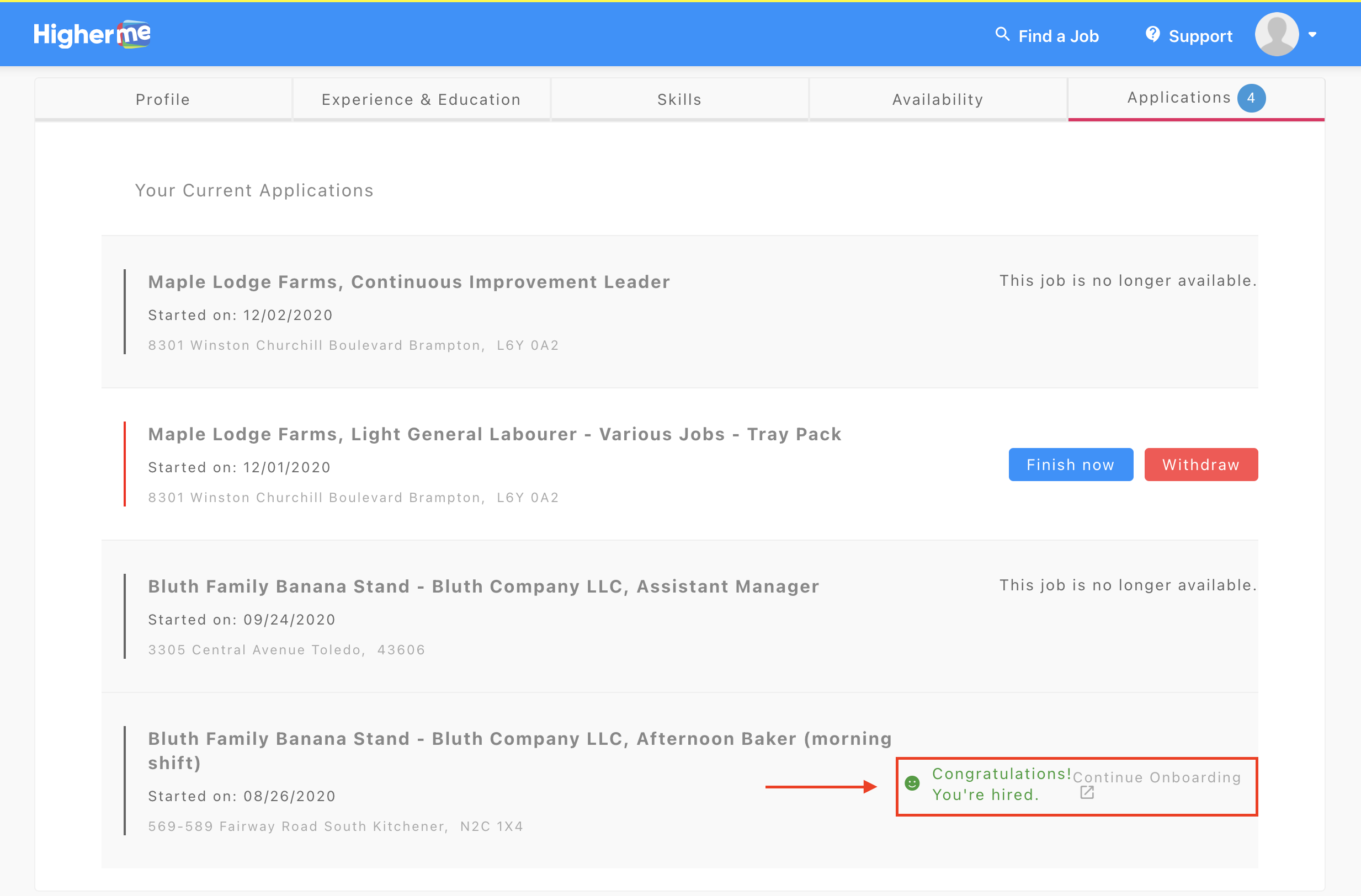Click the Support question mark icon
Image resolution: width=1361 pixels, height=896 pixels.
(1153, 34)
